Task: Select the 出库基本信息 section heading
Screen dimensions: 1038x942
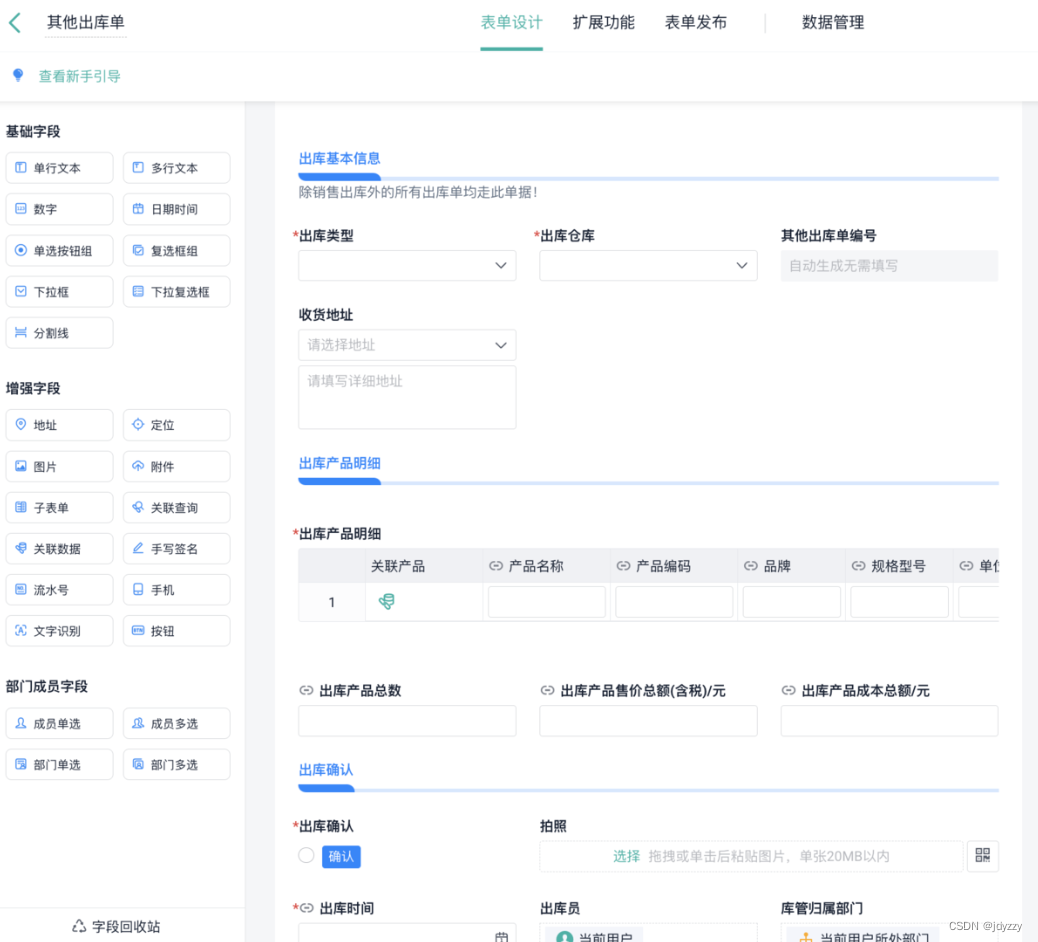Action: 340,158
